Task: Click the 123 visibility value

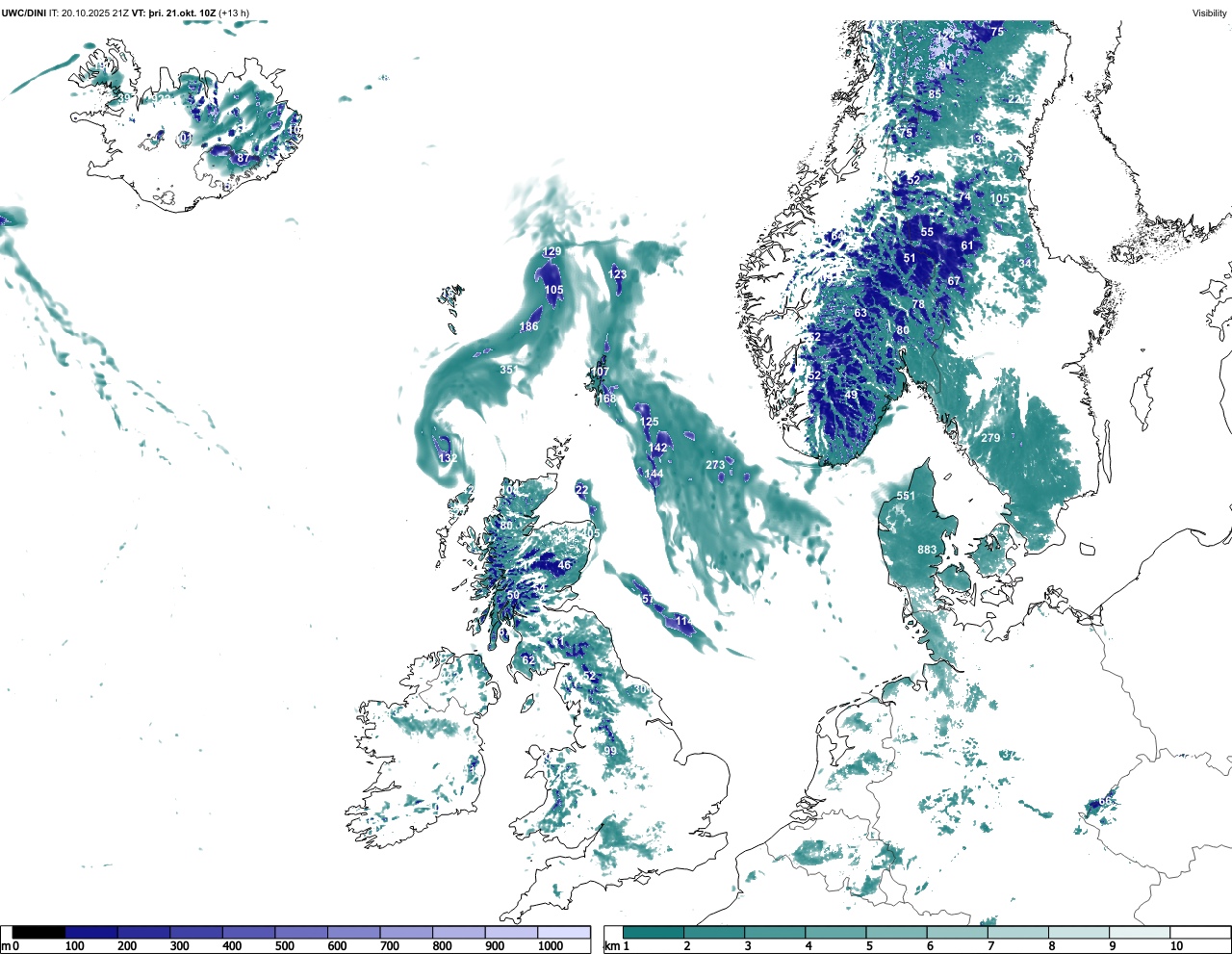Action: pyautogui.click(x=618, y=274)
